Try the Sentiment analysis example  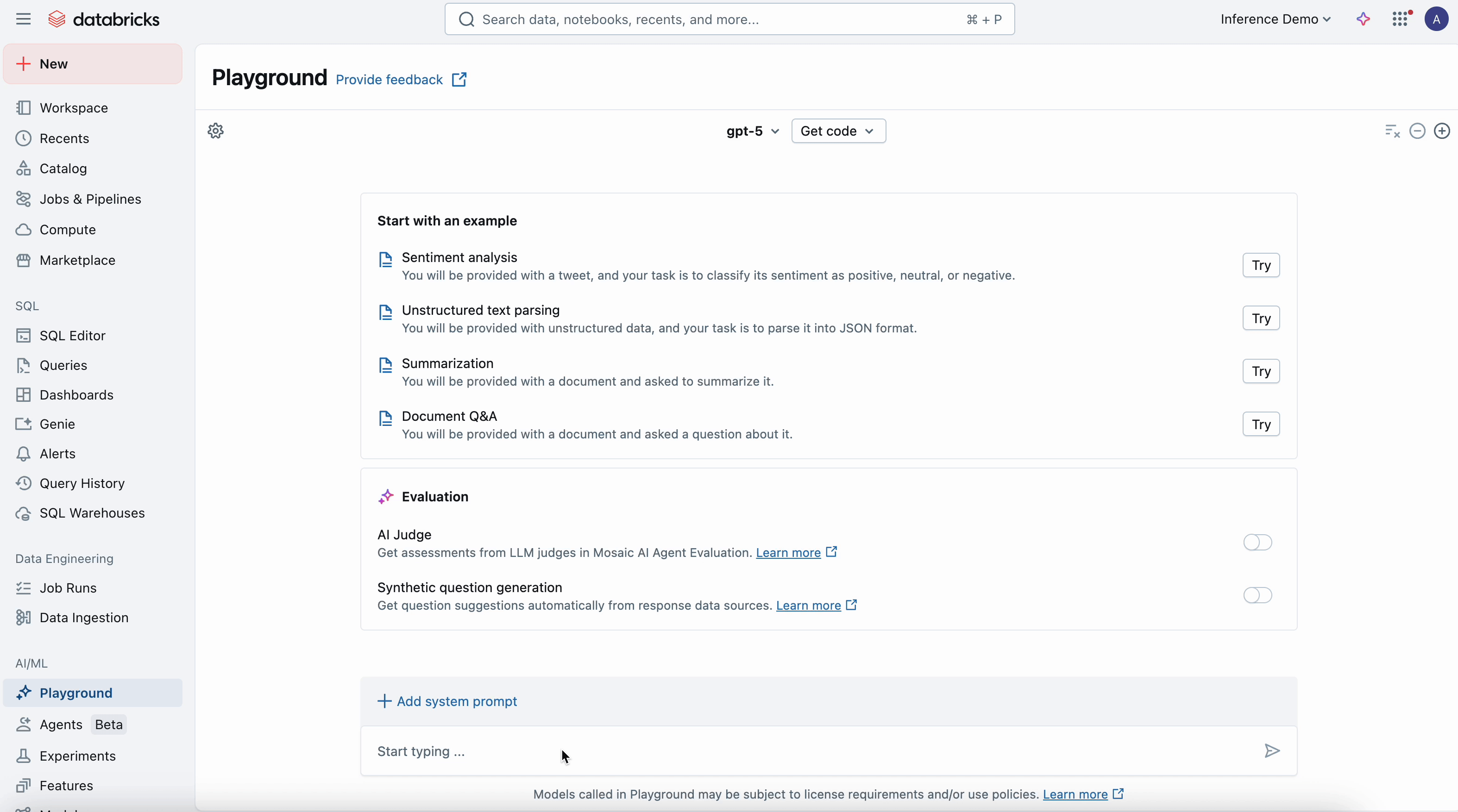(1261, 265)
